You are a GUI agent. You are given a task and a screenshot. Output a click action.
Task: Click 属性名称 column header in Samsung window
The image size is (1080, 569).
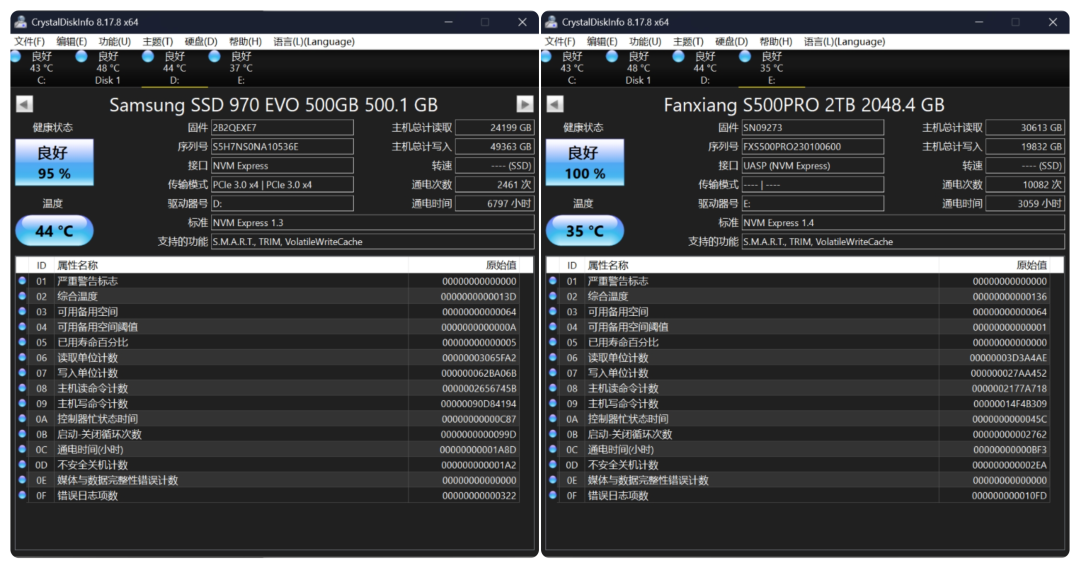click(x=231, y=265)
